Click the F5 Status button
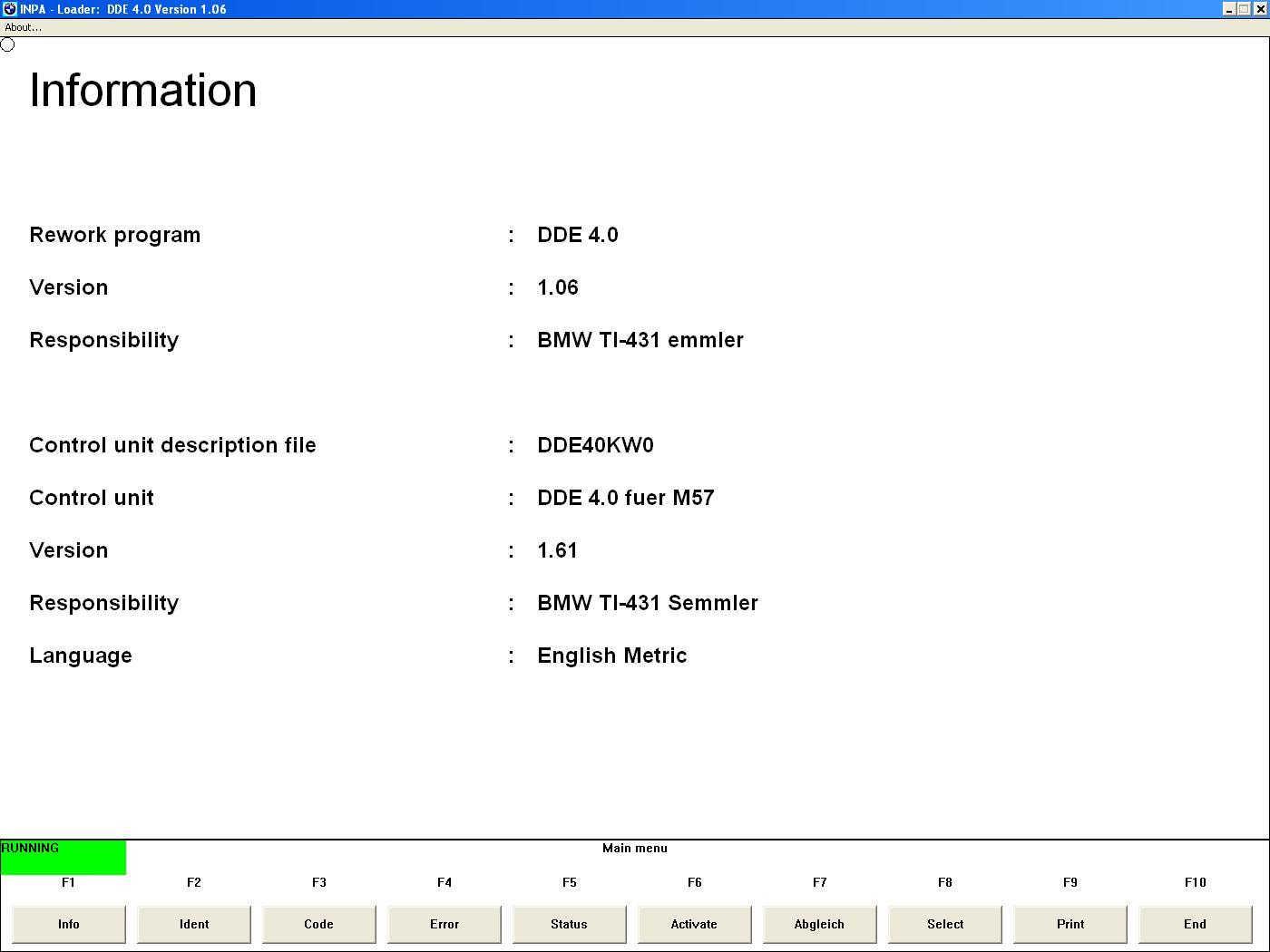Screen dimensions: 1270x952 [x=570, y=924]
